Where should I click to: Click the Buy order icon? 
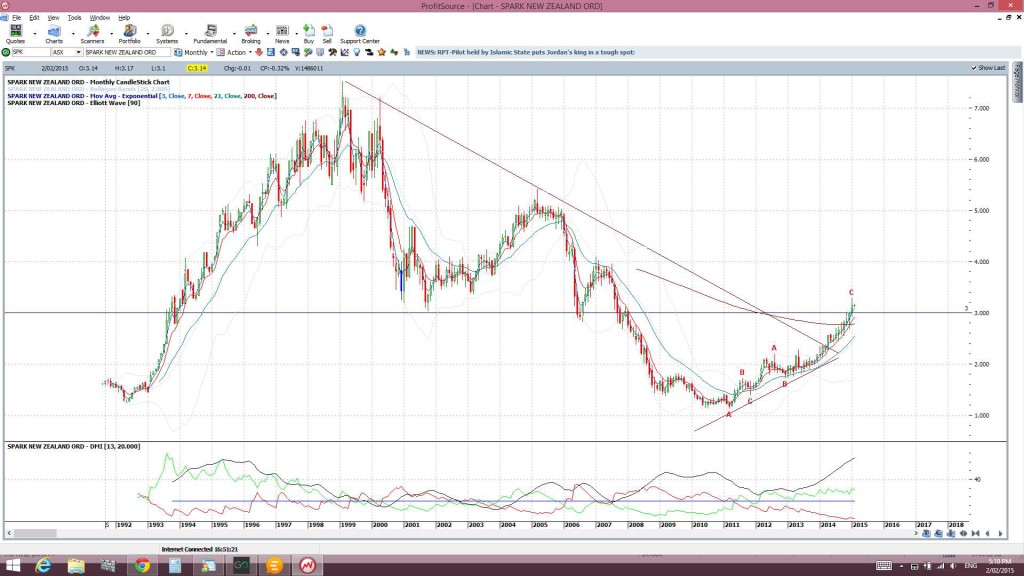coord(309,34)
